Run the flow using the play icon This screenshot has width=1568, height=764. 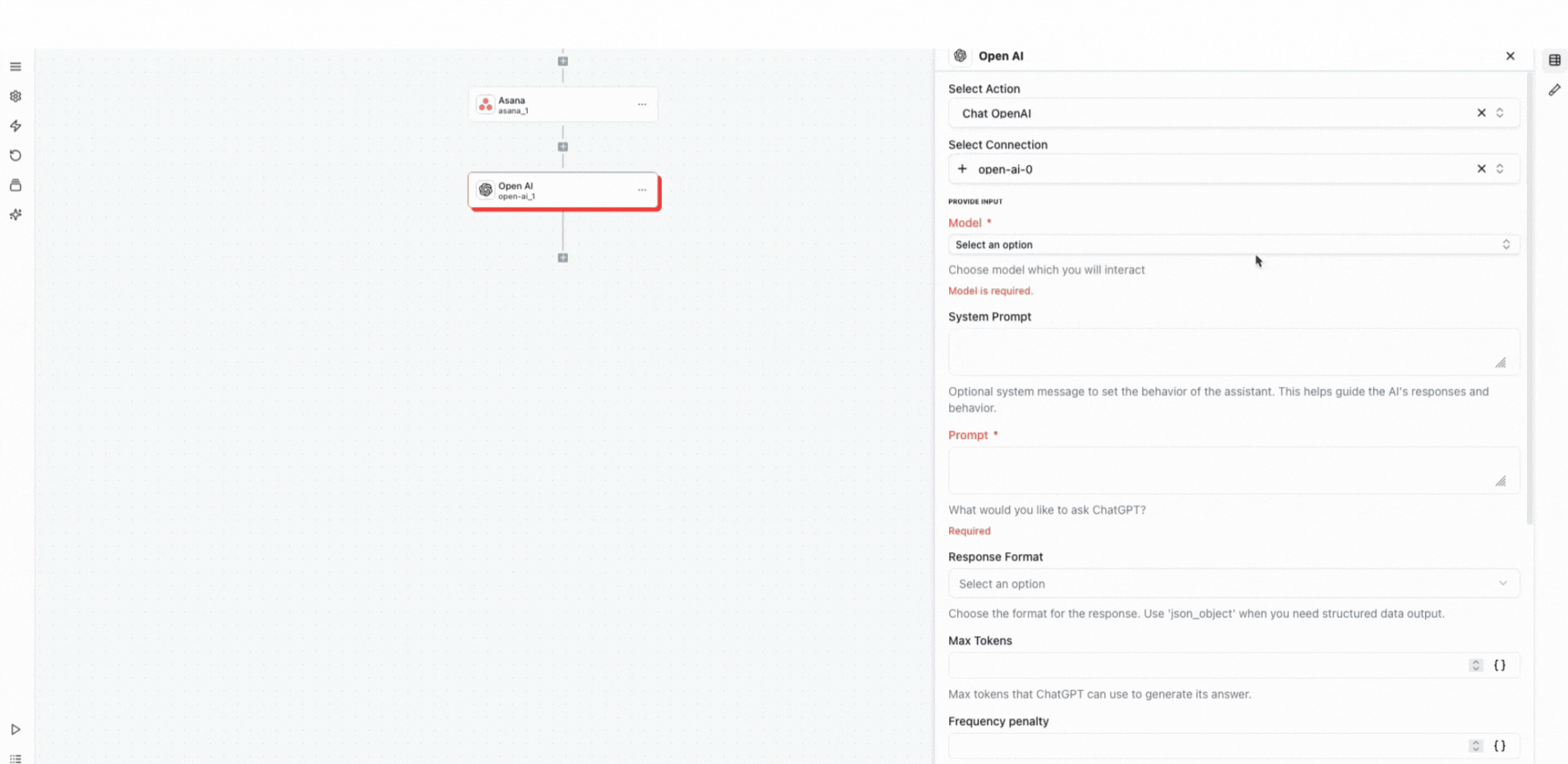(x=16, y=729)
